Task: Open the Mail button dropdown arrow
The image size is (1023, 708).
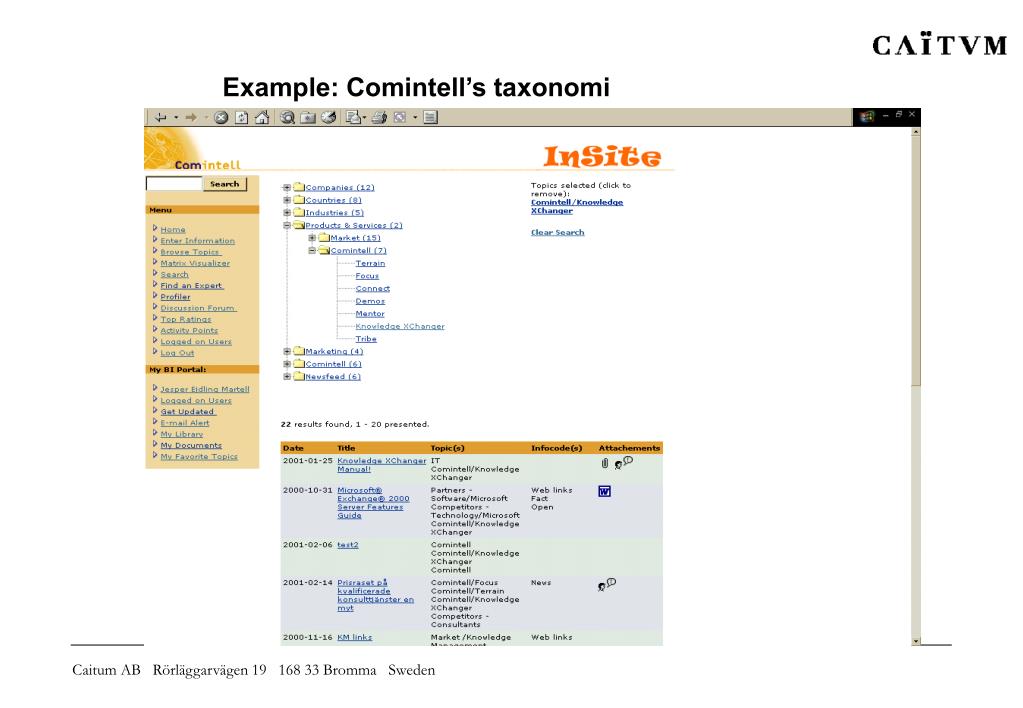Action: tap(364, 117)
